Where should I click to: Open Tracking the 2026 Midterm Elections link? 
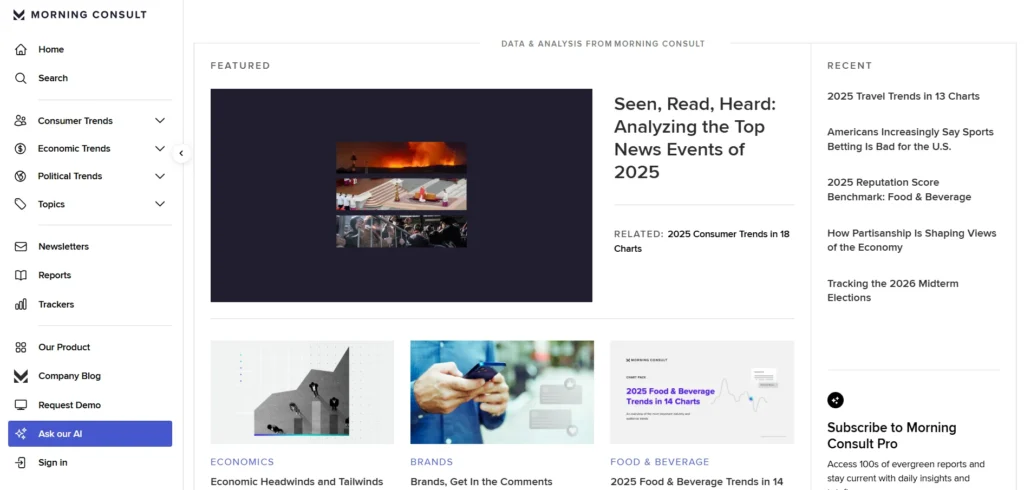892,290
